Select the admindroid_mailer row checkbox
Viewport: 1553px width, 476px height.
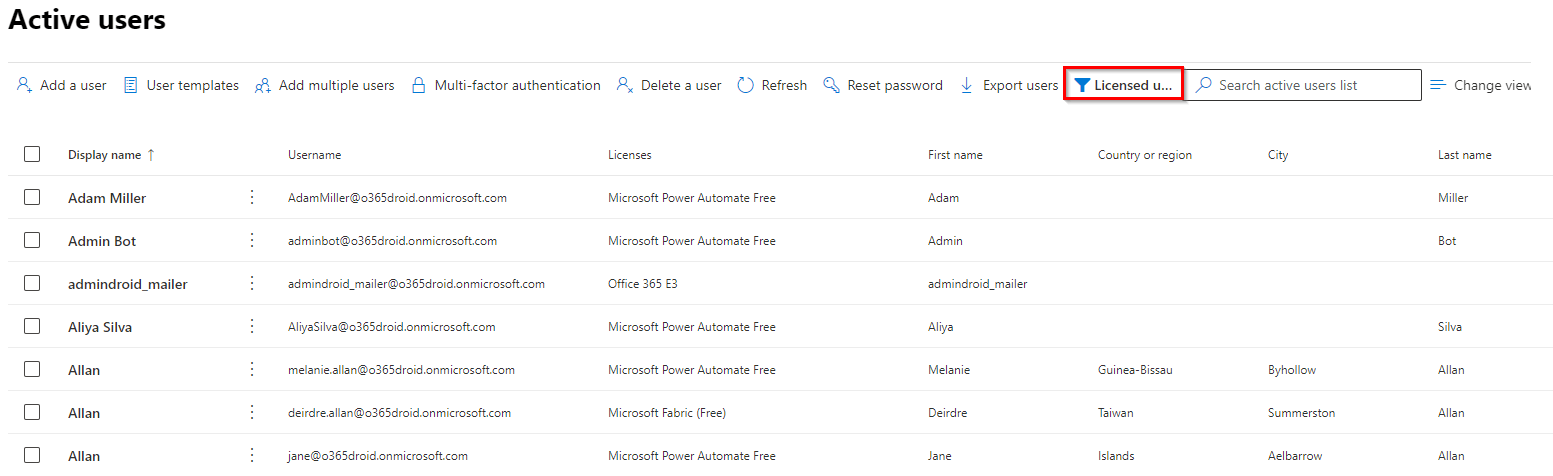click(x=32, y=283)
